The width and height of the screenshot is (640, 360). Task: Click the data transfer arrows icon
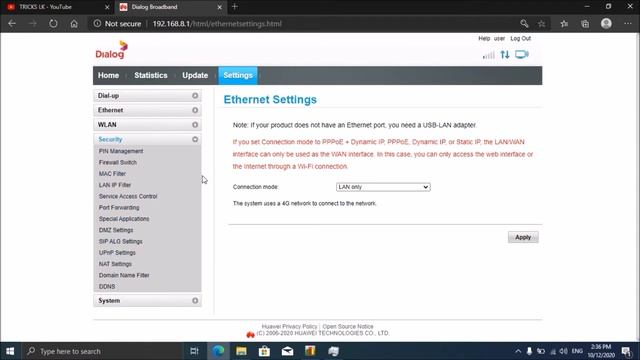point(505,54)
